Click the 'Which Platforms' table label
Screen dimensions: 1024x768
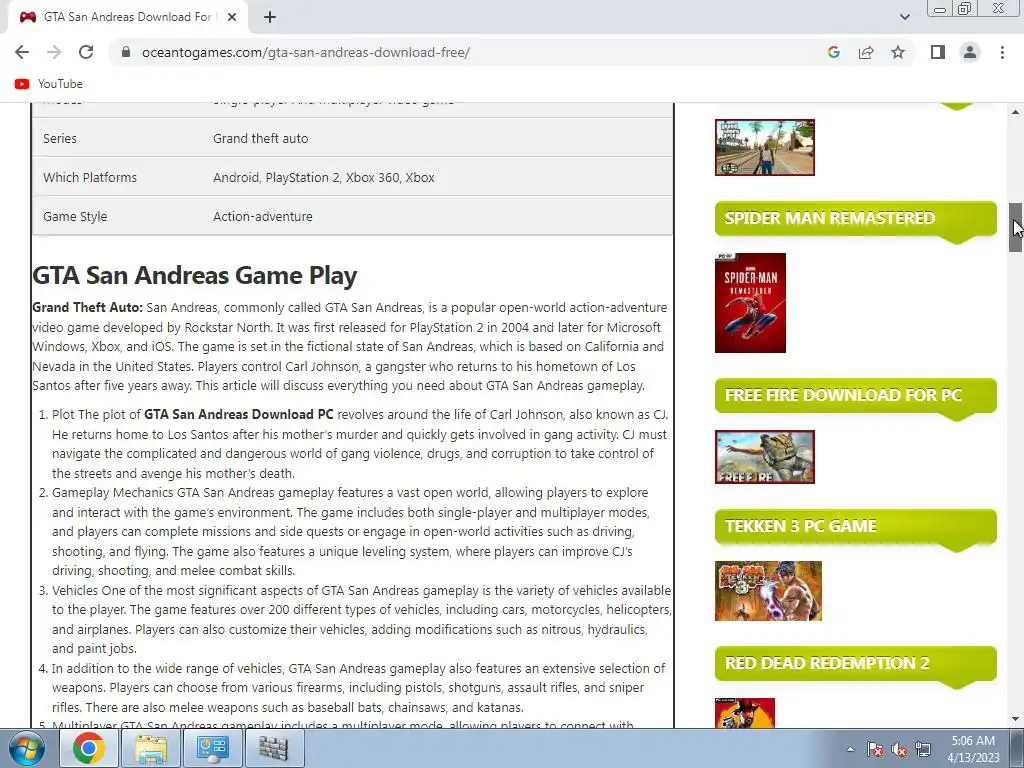pos(90,178)
